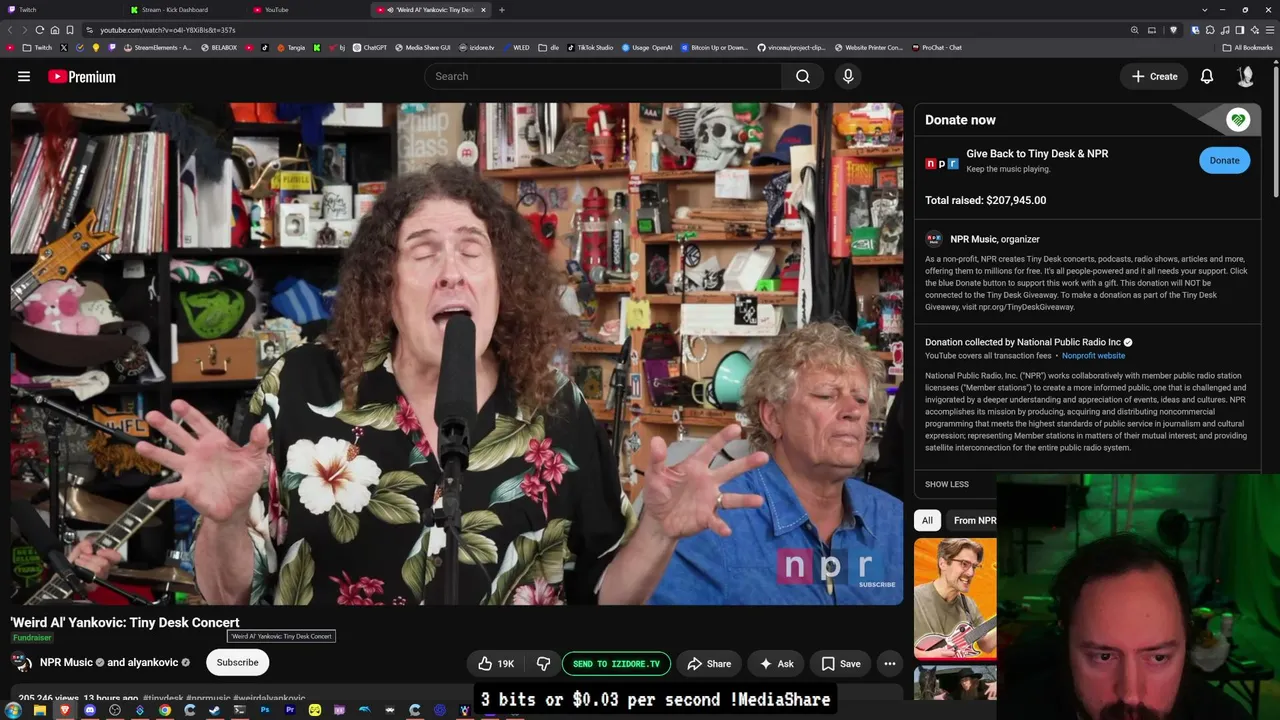This screenshot has width=1280, height=720.
Task: Open ChatGPT bookmark
Action: (369, 47)
